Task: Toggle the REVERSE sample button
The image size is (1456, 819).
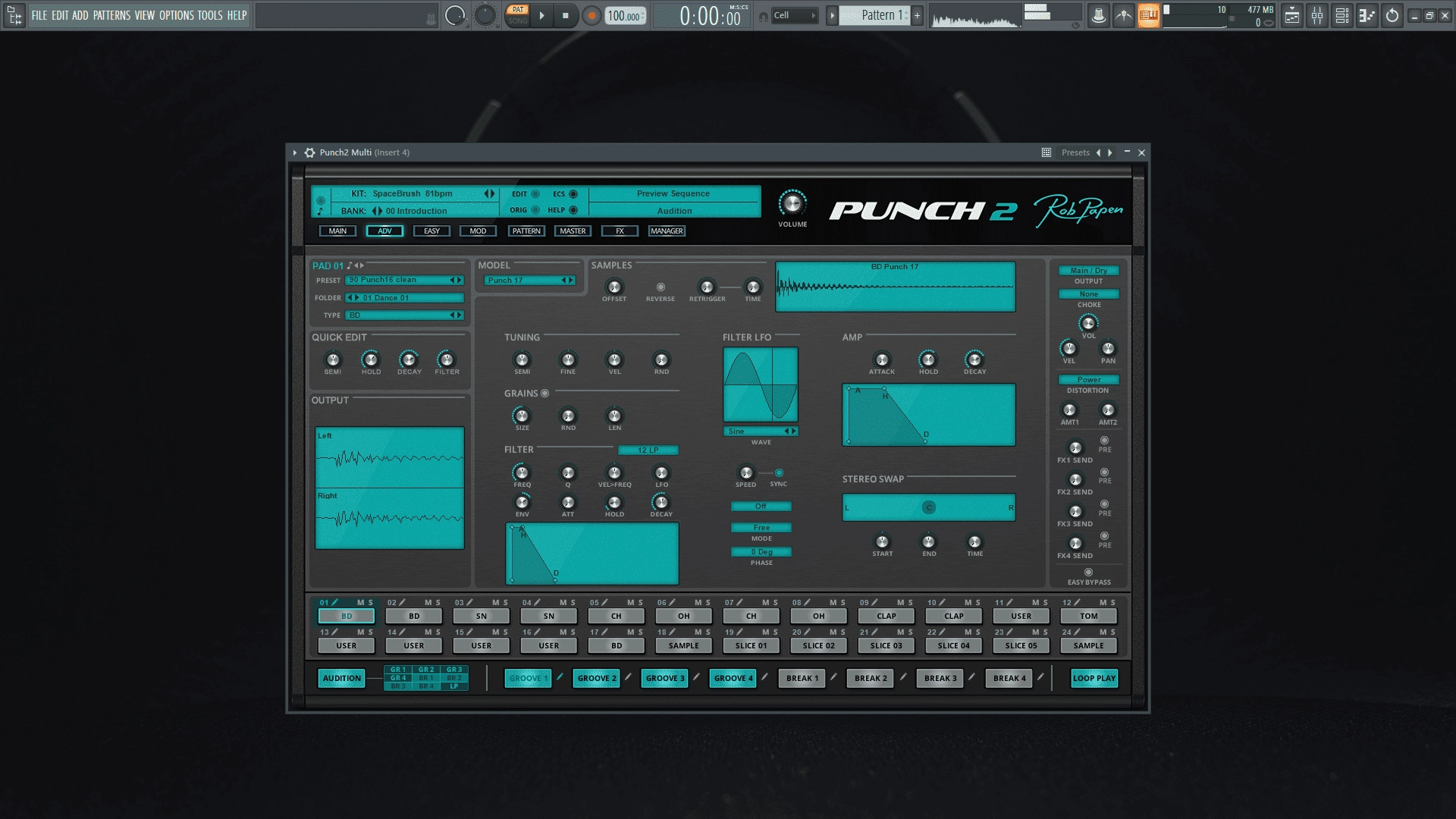Action: (x=661, y=287)
